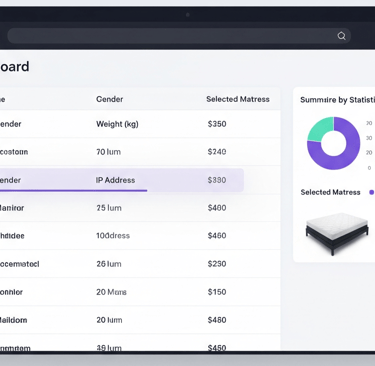Click the Summsire by Statistics card title
375x366 pixels.
pyautogui.click(x=337, y=100)
